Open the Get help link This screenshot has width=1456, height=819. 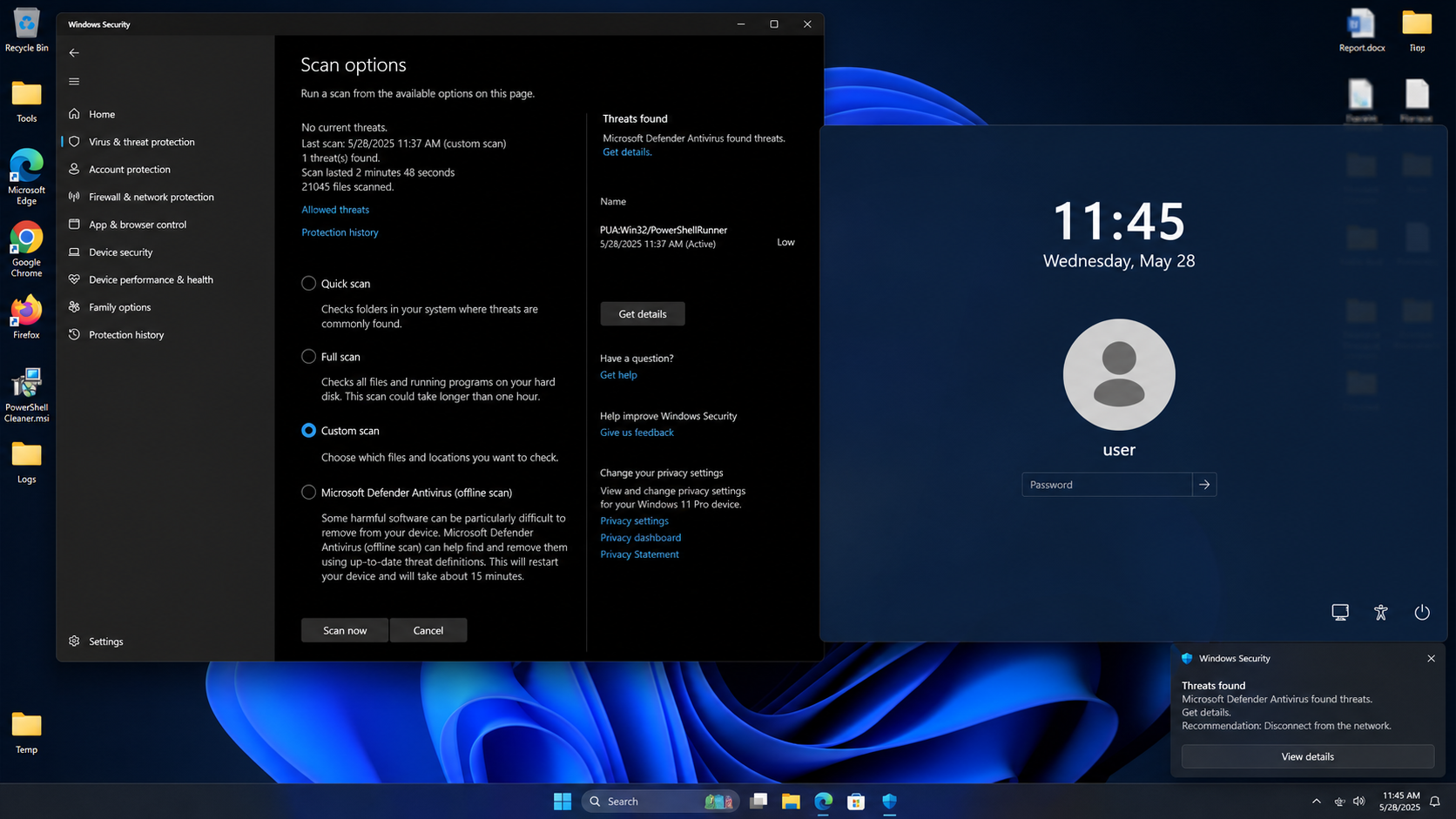618,375
